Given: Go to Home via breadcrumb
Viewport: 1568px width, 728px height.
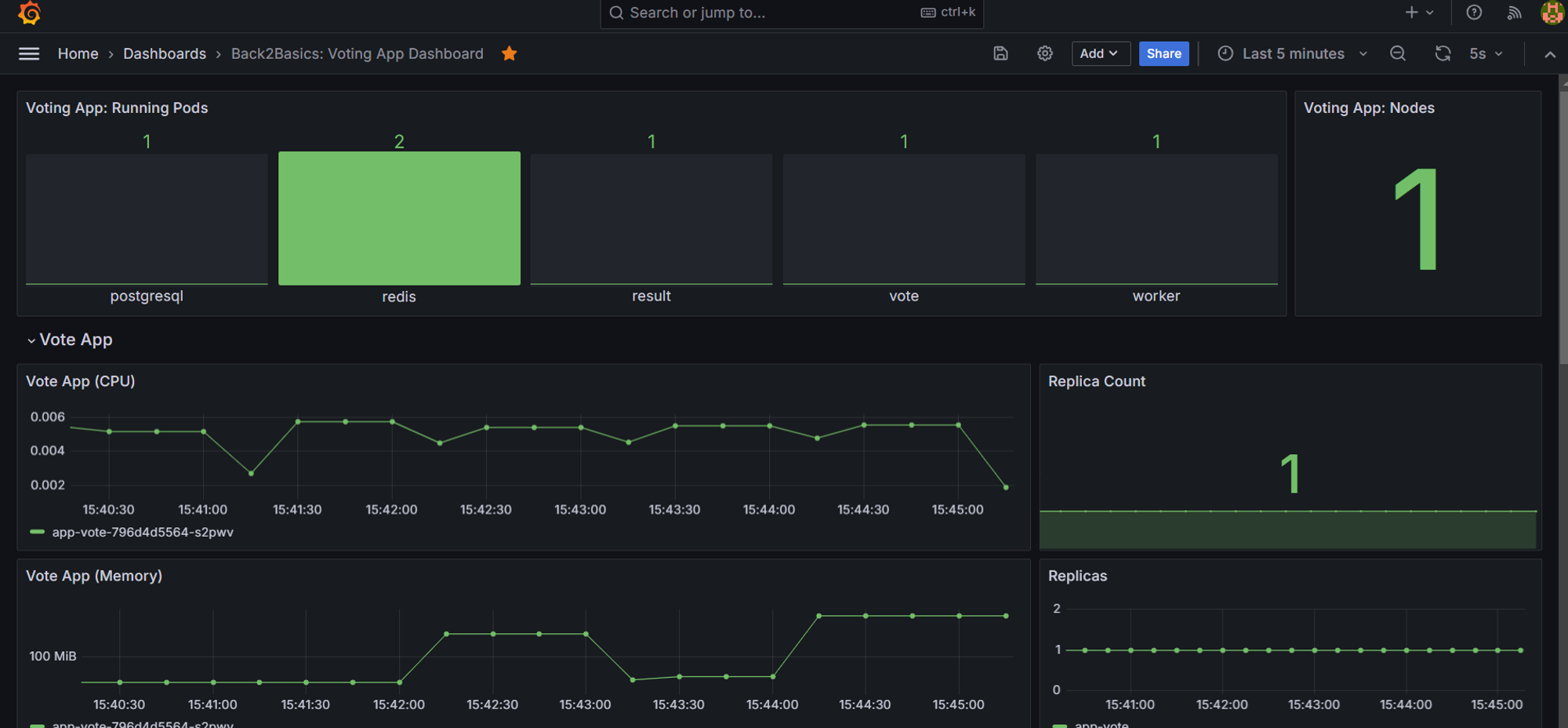Looking at the screenshot, I should point(78,53).
